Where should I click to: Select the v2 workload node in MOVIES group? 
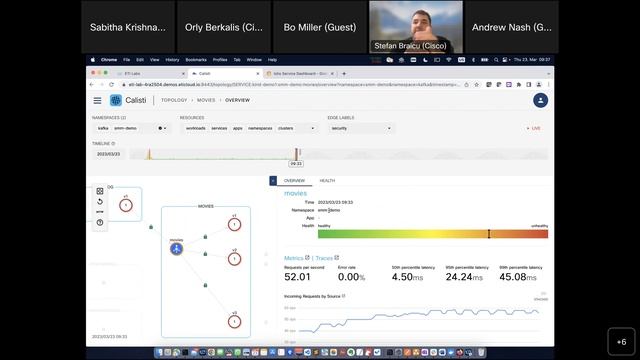[x=234, y=259]
